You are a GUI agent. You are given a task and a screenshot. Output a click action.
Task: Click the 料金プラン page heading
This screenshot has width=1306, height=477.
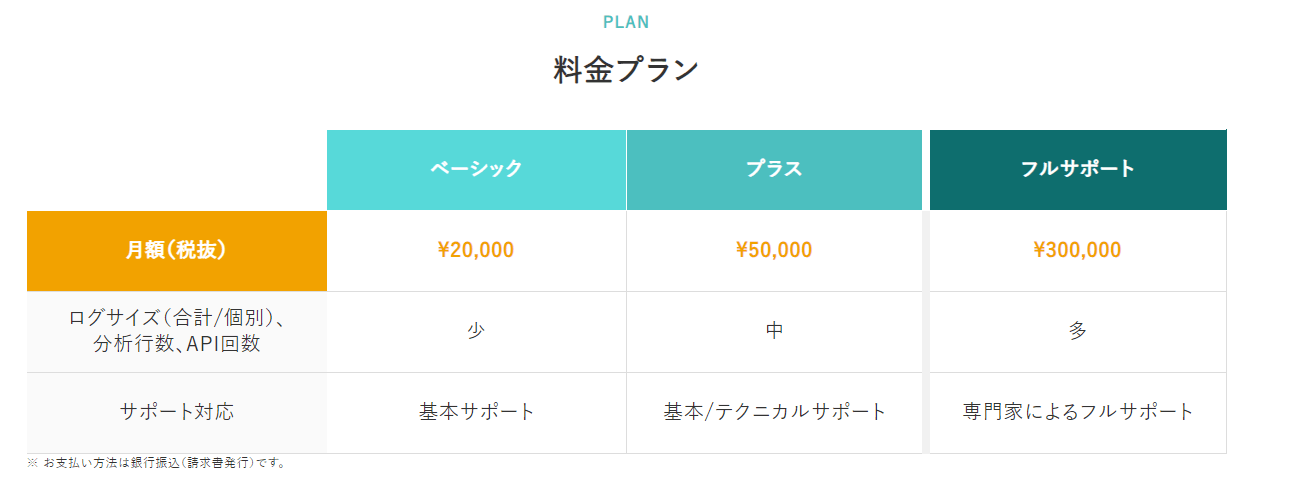pos(626,71)
